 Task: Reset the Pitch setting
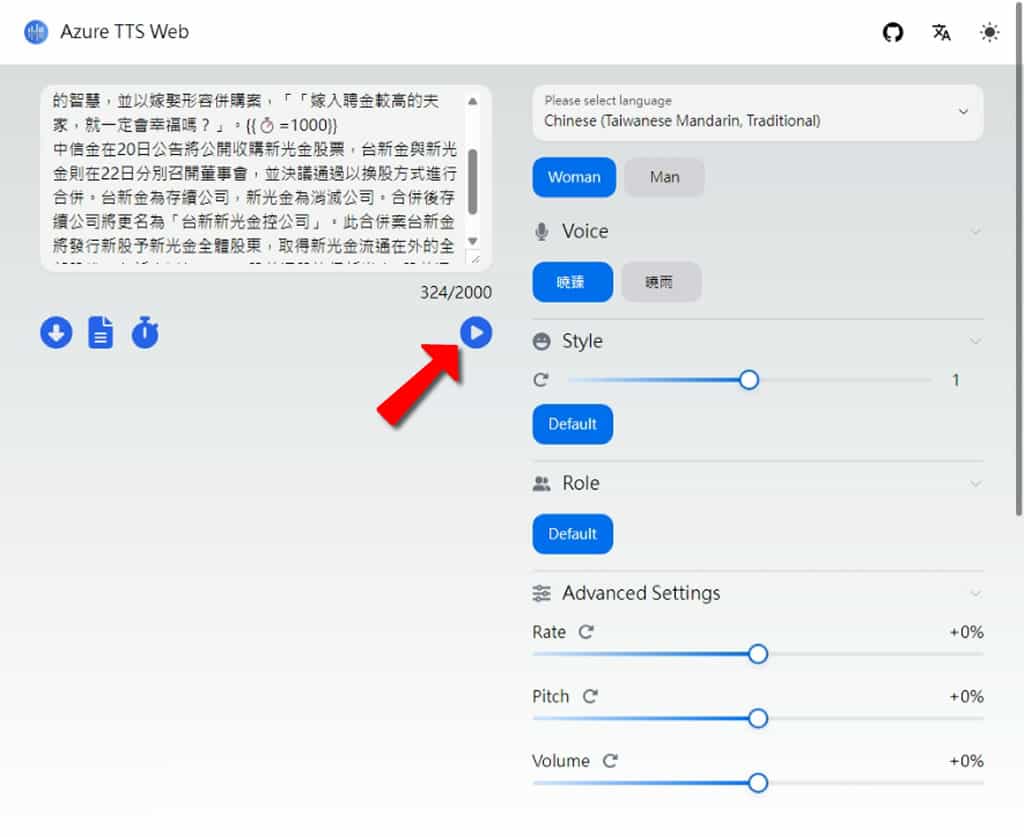(x=590, y=697)
